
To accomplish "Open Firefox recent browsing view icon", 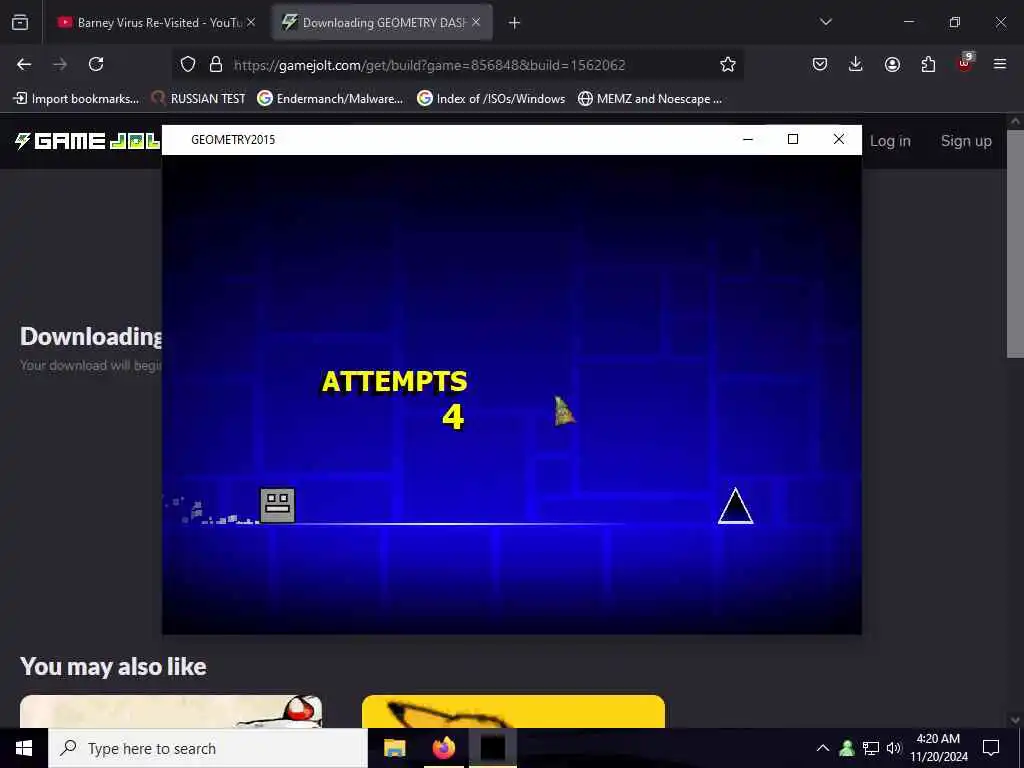I will pos(20,22).
